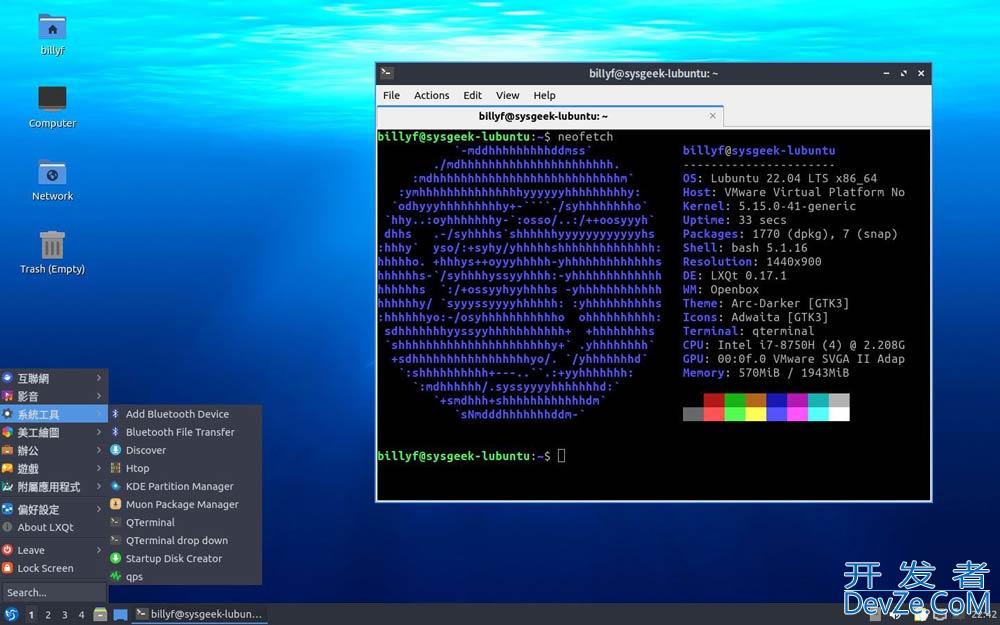
Task: Click the QTerminal window title bar text
Action: 653,73
